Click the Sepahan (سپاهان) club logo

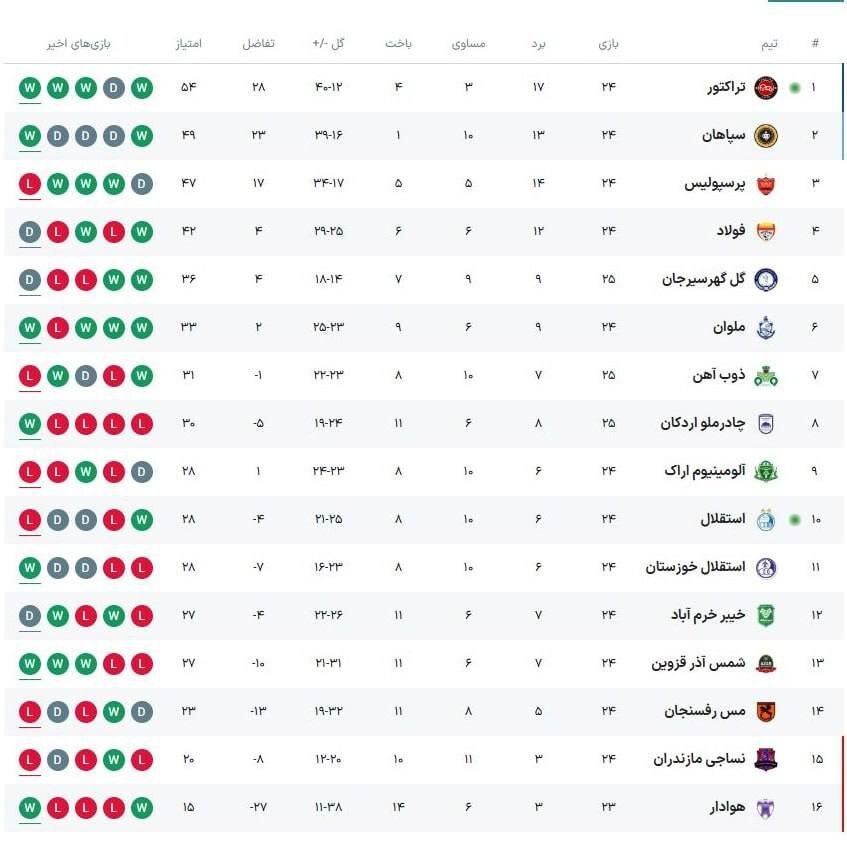point(765,135)
